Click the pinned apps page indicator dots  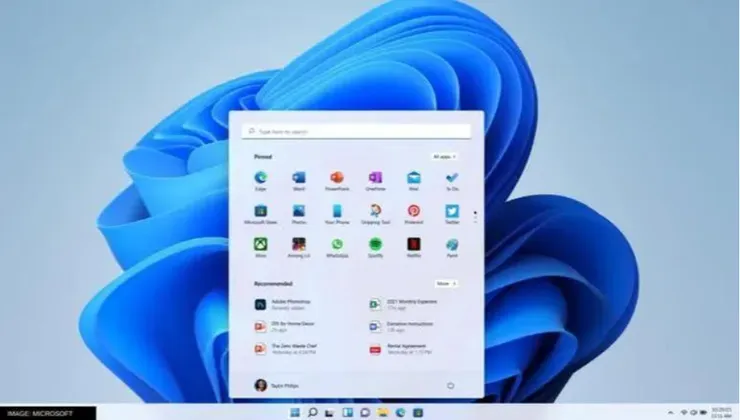475,217
